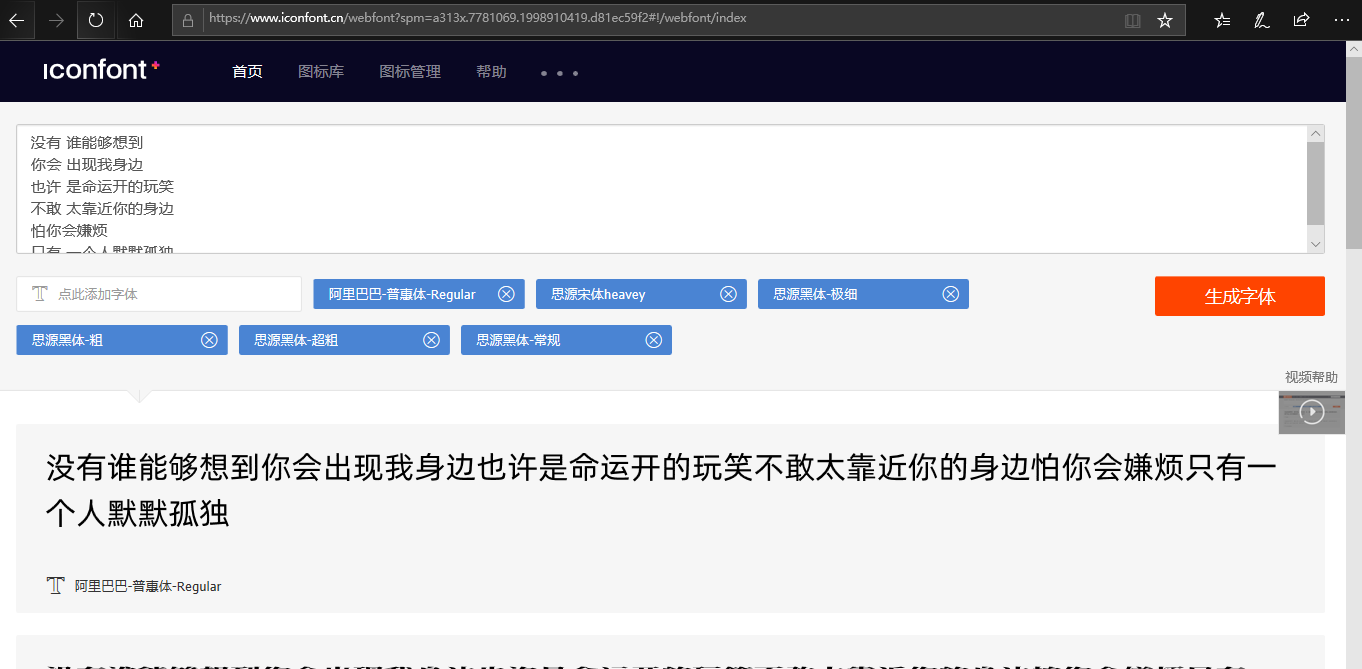Viewport: 1362px width, 669px height.
Task: Click the 视频帮助 link
Action: tap(1310, 377)
